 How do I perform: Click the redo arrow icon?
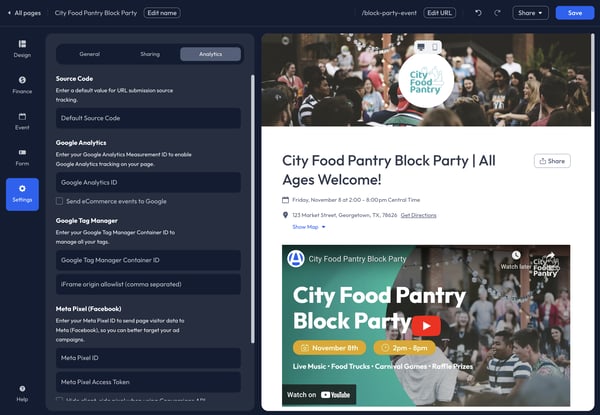(x=497, y=13)
